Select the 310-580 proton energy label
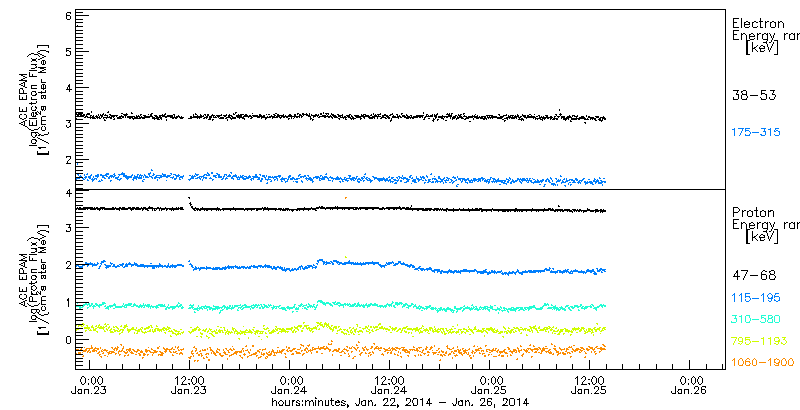 [756, 320]
